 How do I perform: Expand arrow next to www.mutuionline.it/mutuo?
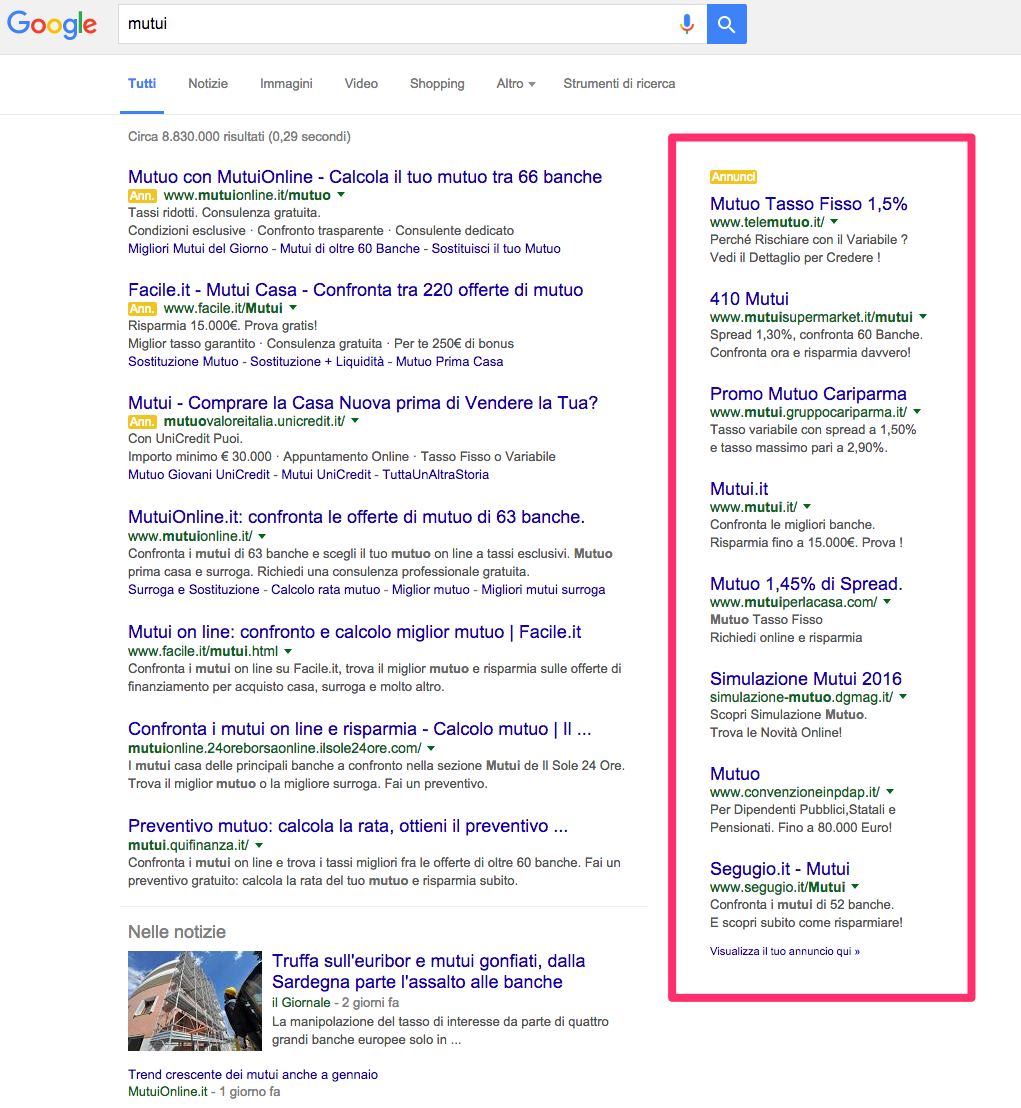tap(341, 194)
